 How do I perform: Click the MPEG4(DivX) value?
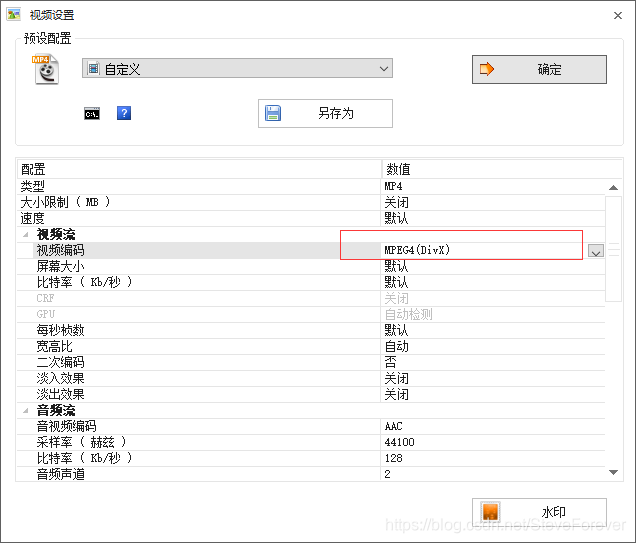417,250
